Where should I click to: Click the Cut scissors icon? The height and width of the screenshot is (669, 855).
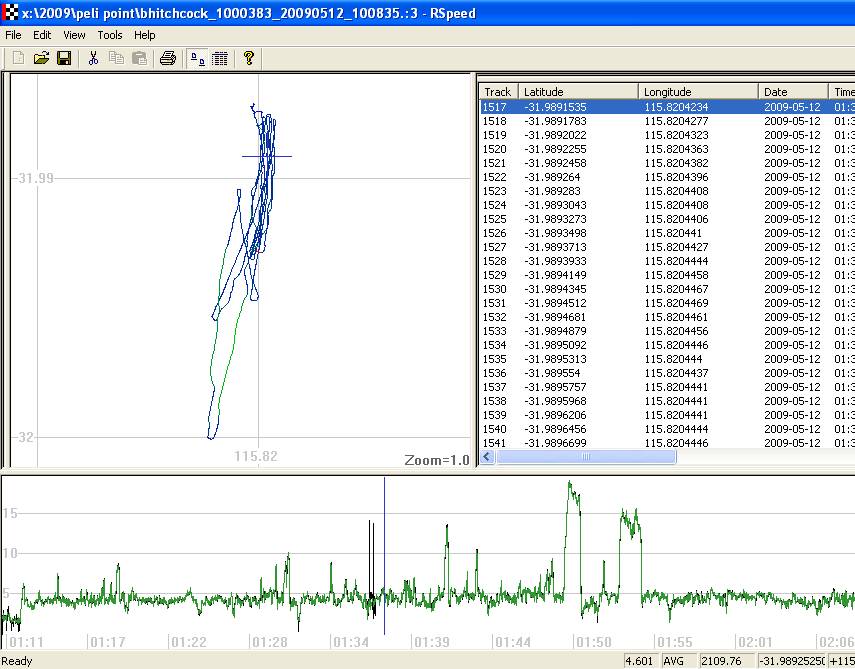click(93, 59)
